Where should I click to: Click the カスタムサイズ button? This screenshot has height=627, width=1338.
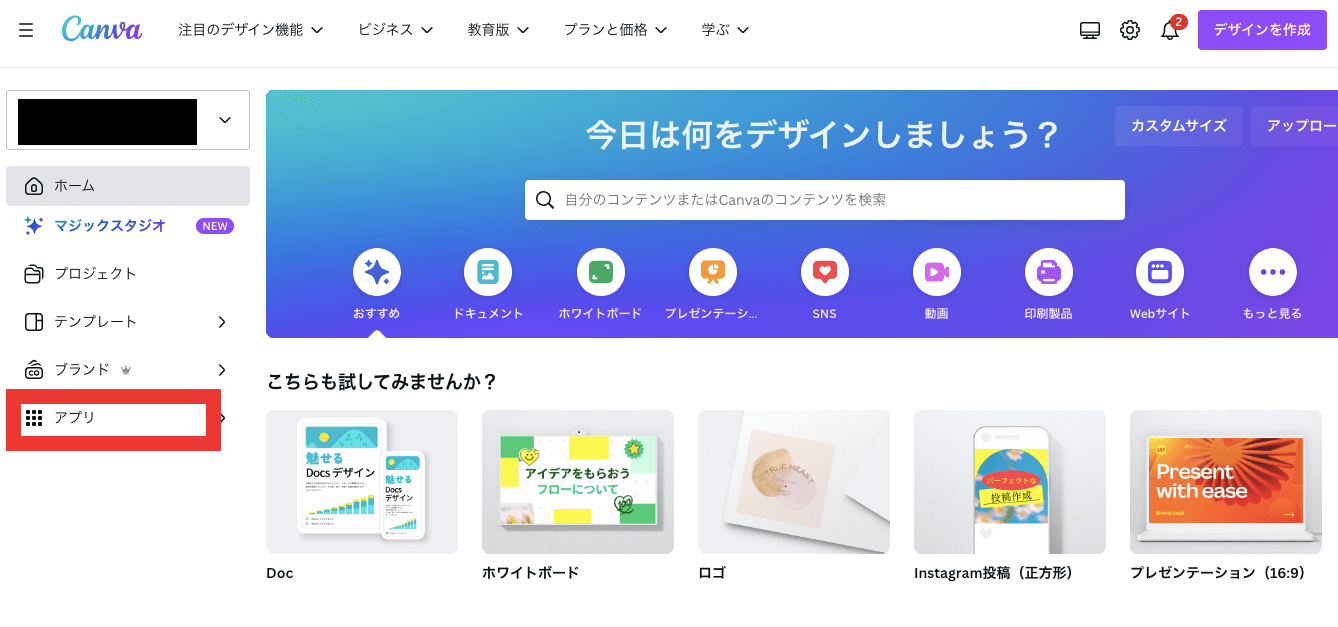pos(1179,126)
